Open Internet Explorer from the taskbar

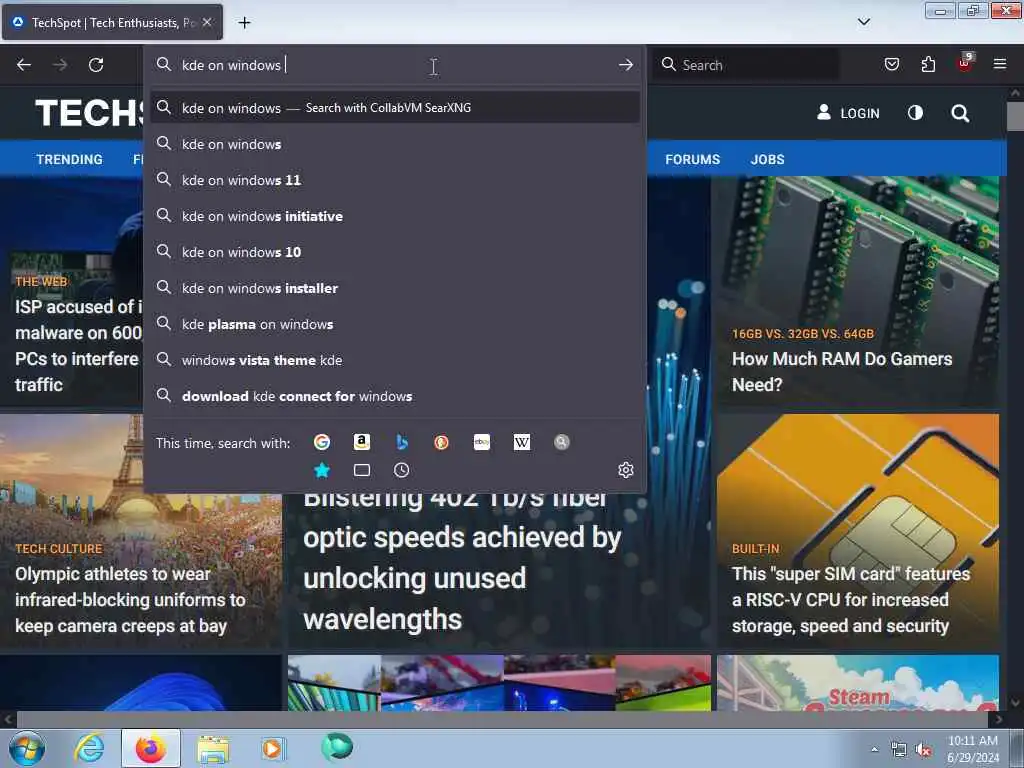(89, 748)
